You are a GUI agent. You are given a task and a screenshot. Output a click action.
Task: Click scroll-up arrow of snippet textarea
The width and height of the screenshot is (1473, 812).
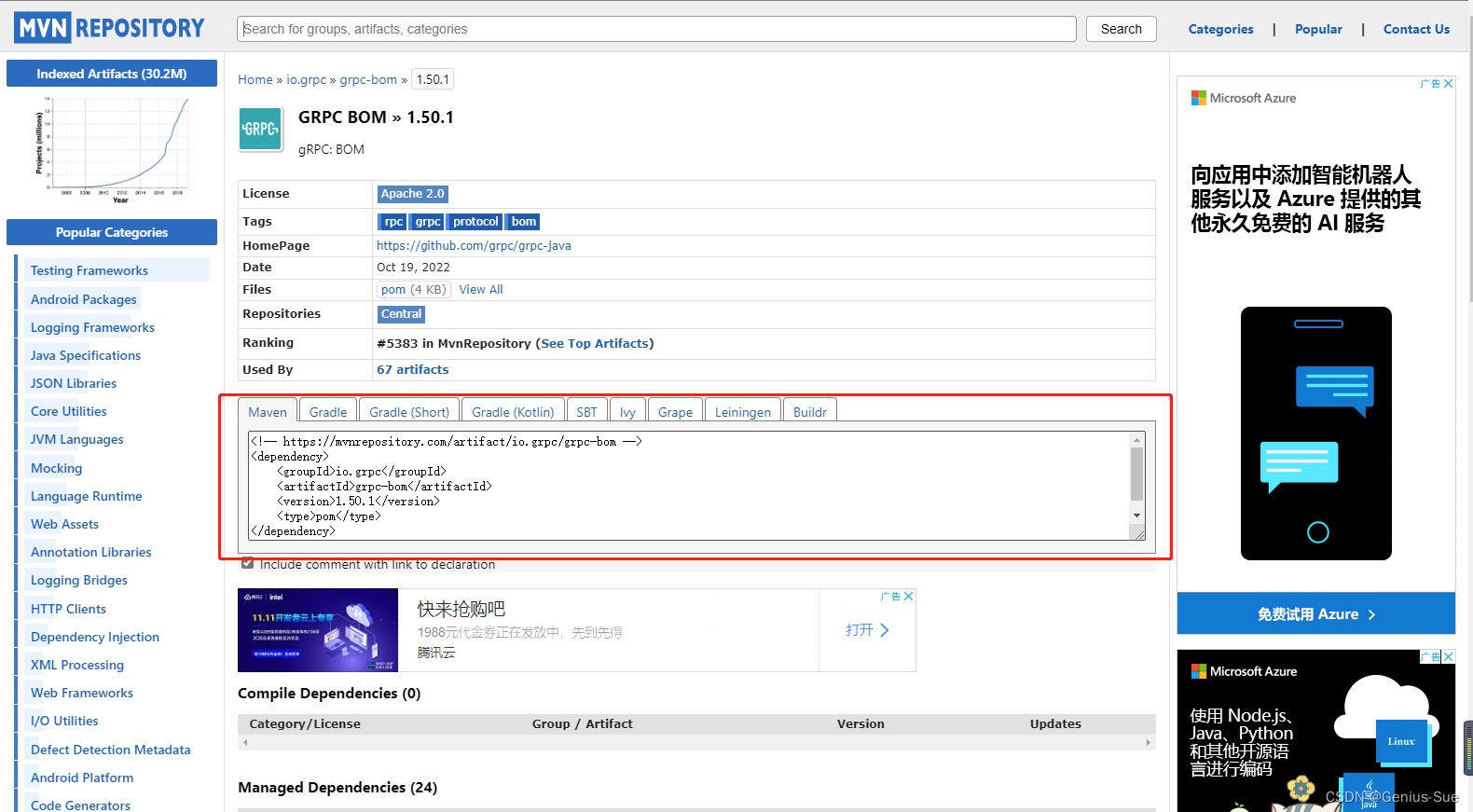[1136, 439]
